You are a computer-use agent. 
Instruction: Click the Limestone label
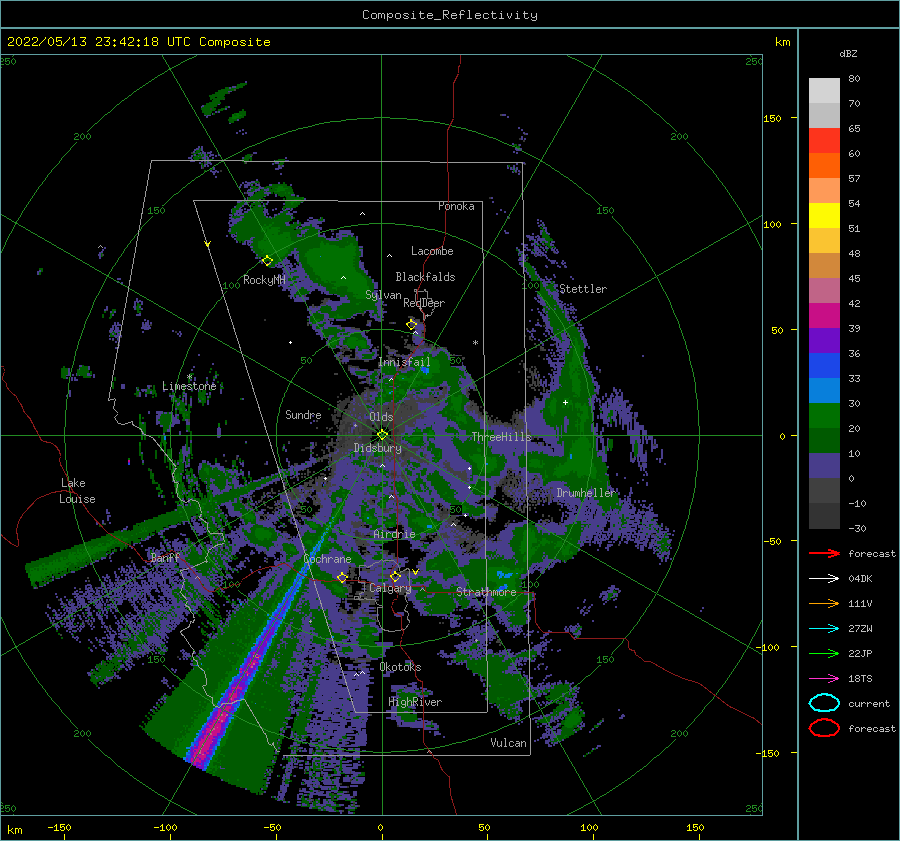[189, 386]
